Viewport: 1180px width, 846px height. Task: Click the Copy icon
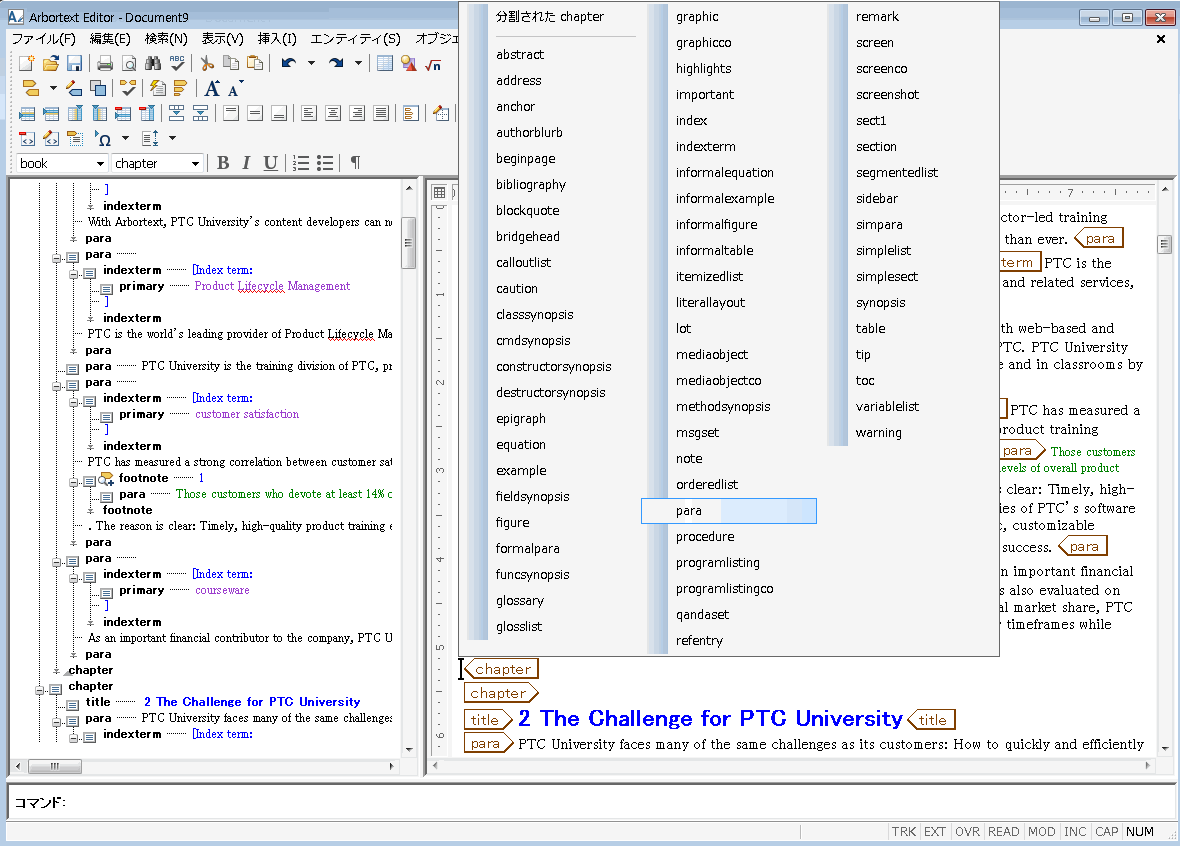pyautogui.click(x=231, y=63)
